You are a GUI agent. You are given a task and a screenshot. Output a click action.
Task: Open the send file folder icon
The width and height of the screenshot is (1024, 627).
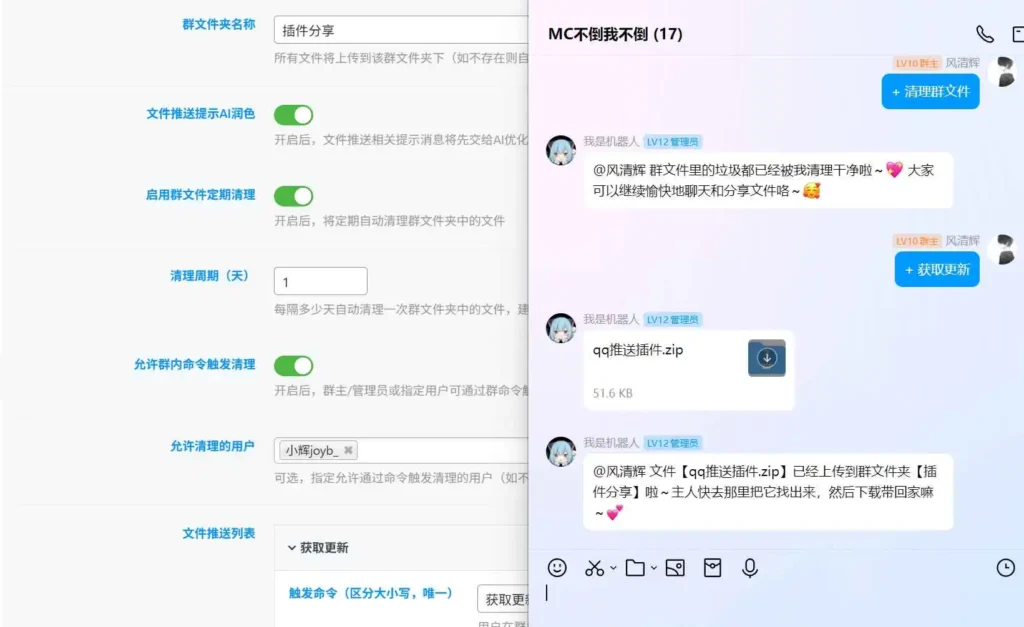[x=635, y=568]
